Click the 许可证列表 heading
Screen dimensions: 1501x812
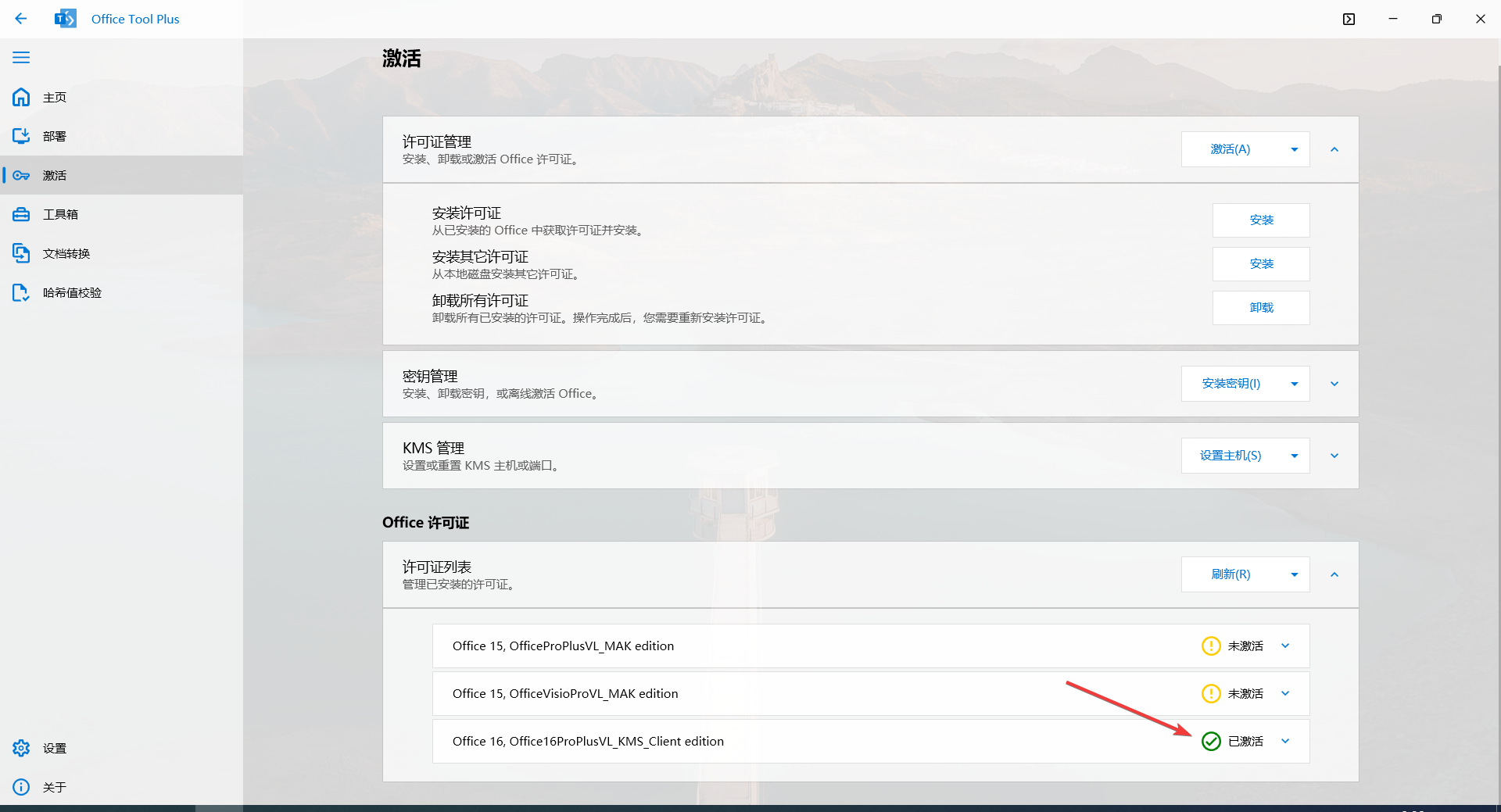click(437, 567)
